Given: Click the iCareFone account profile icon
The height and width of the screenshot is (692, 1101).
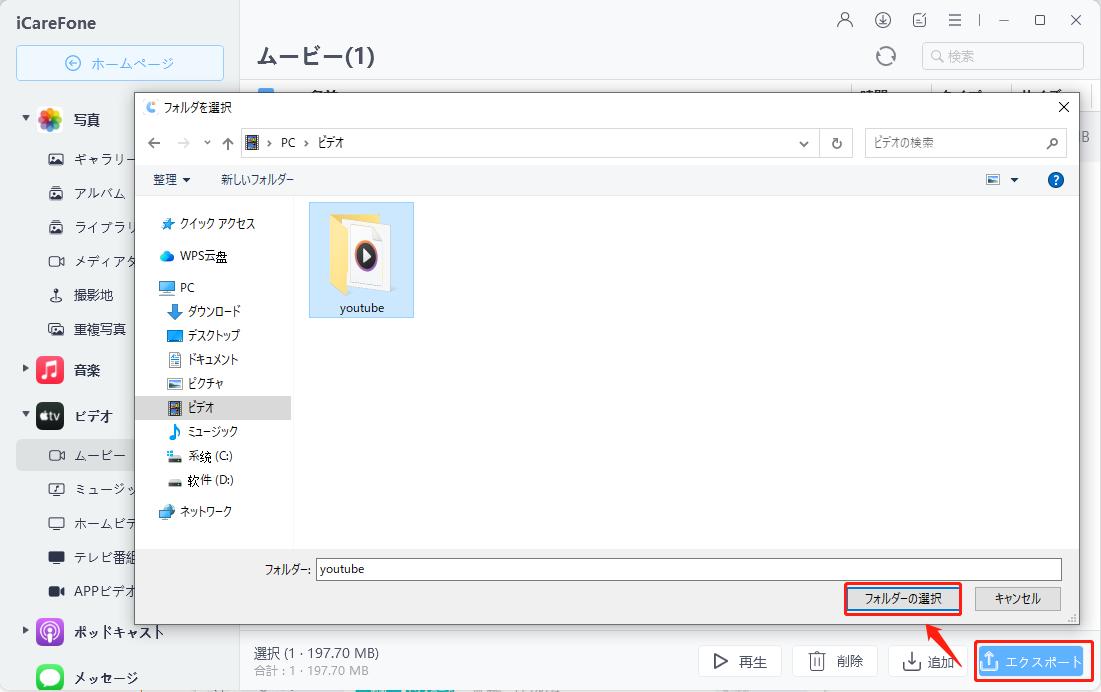Looking at the screenshot, I should pyautogui.click(x=845, y=20).
